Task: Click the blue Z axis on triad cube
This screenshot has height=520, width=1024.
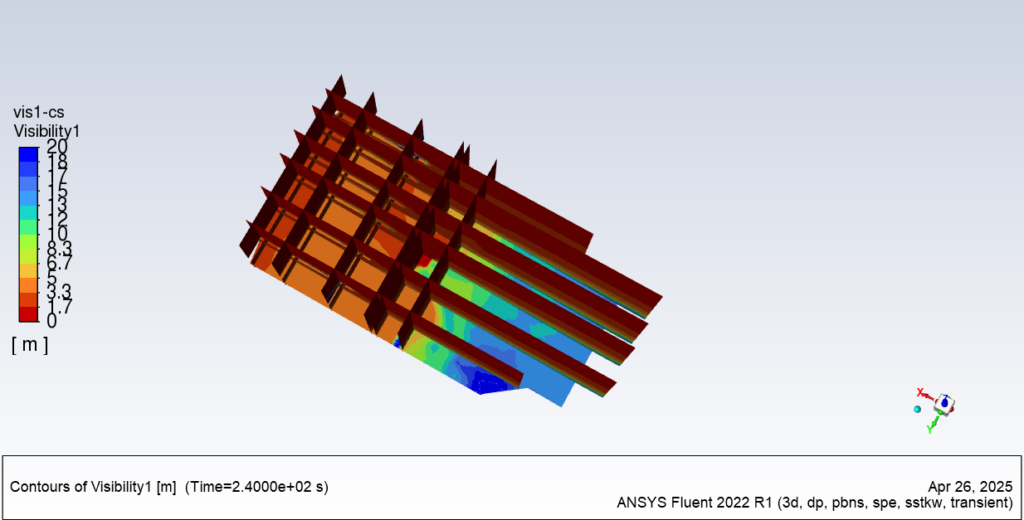Action: [945, 402]
